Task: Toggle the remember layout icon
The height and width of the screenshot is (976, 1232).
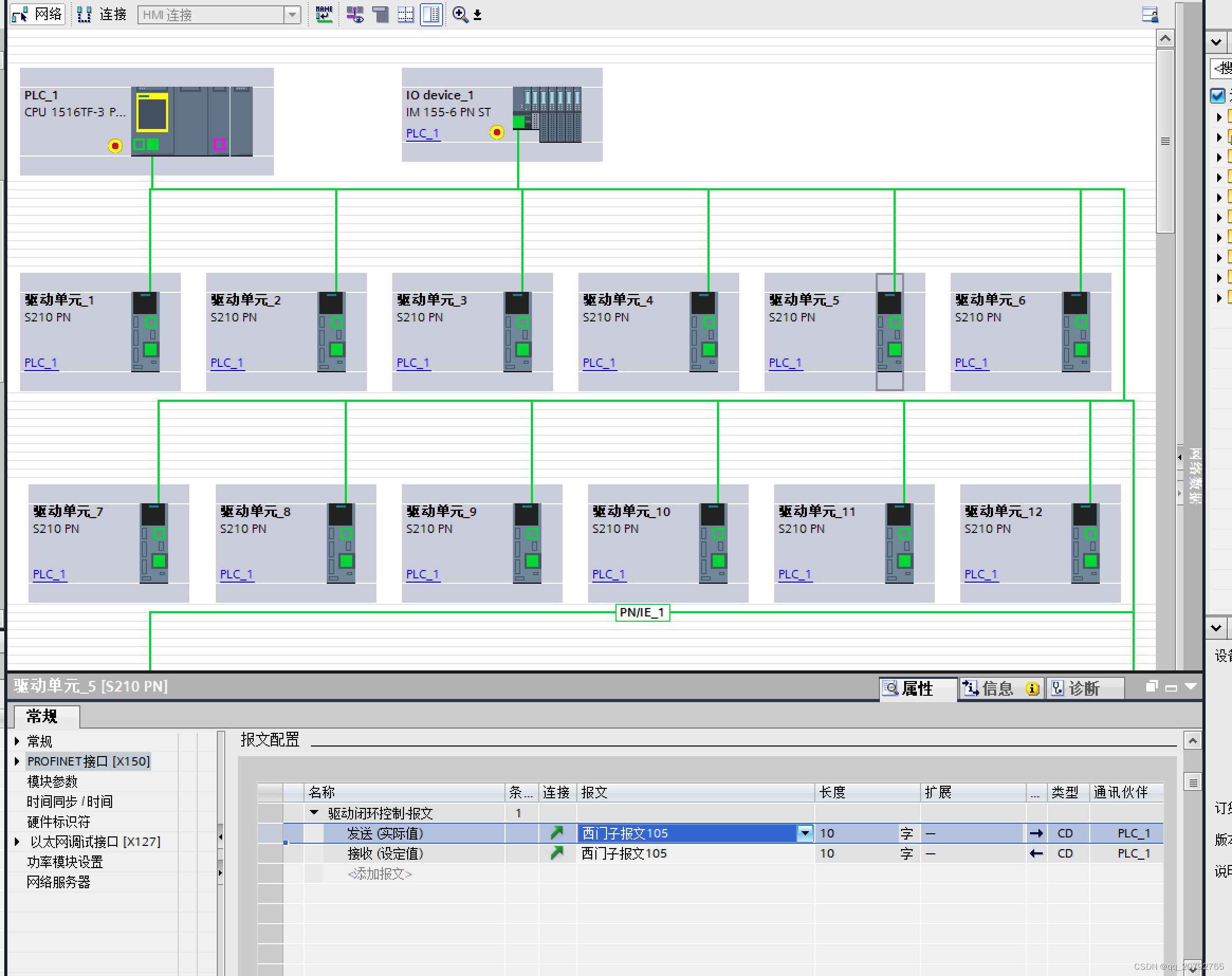Action: coord(431,14)
